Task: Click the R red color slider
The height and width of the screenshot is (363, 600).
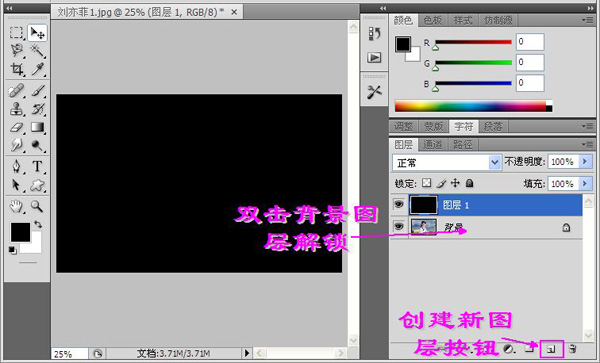Action: click(473, 42)
